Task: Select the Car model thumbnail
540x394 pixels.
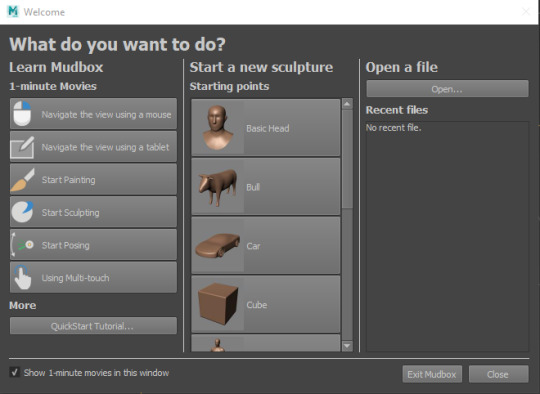Action: 218,246
